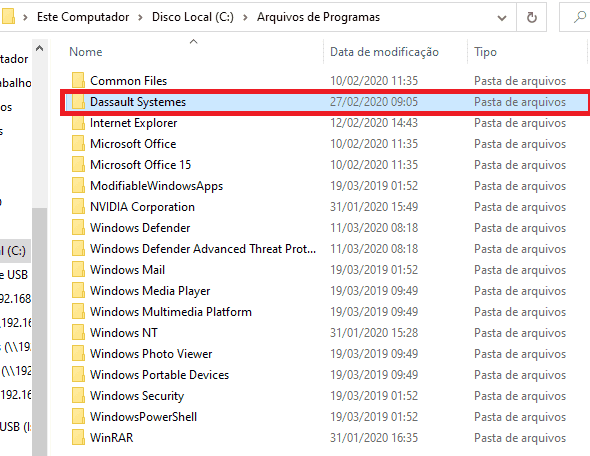The width and height of the screenshot is (590, 456).
Task: Click the Microsoft Office 15 folder icon
Action: click(x=78, y=164)
